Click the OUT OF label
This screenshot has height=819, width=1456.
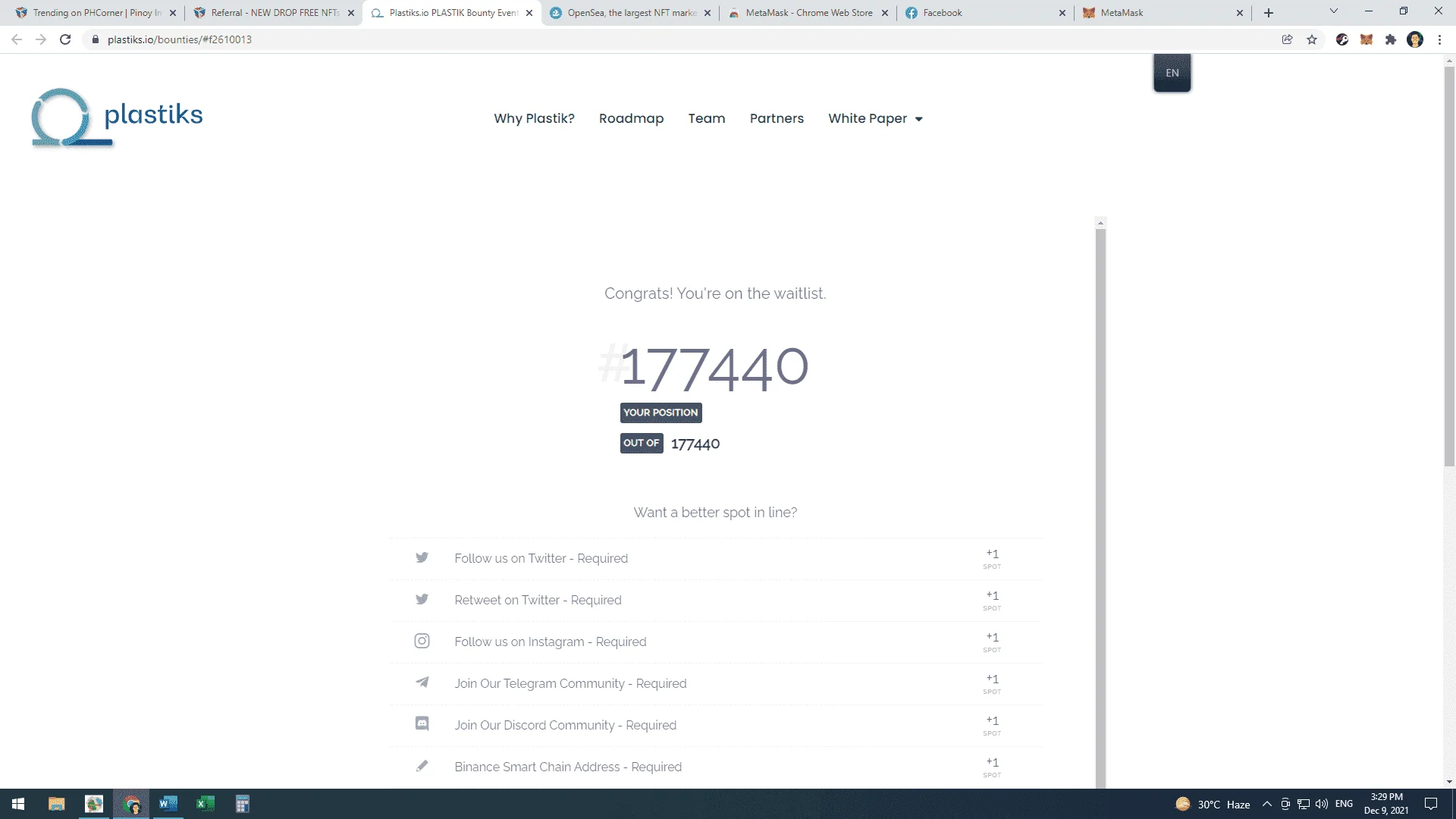click(x=642, y=443)
